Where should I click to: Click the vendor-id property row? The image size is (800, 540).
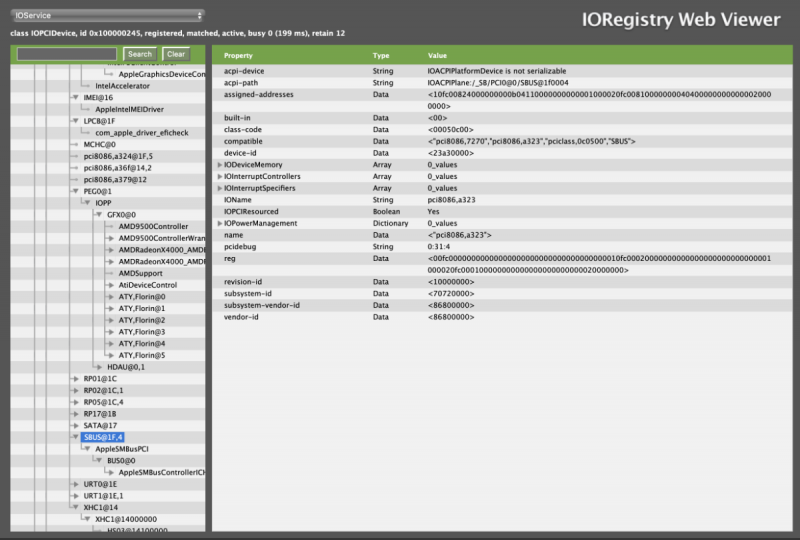click(502, 317)
